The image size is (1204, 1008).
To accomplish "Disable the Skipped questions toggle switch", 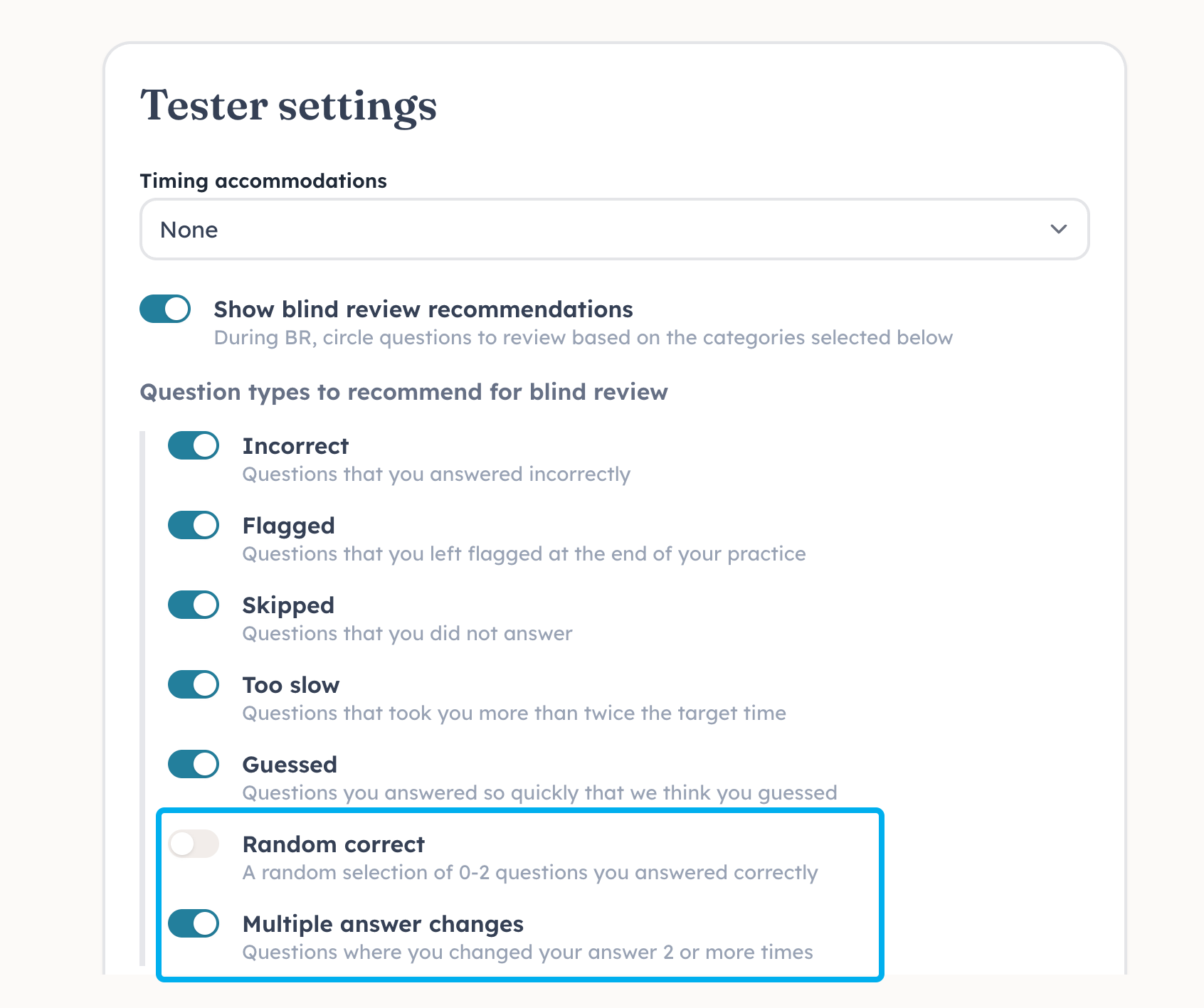I will click(x=194, y=605).
